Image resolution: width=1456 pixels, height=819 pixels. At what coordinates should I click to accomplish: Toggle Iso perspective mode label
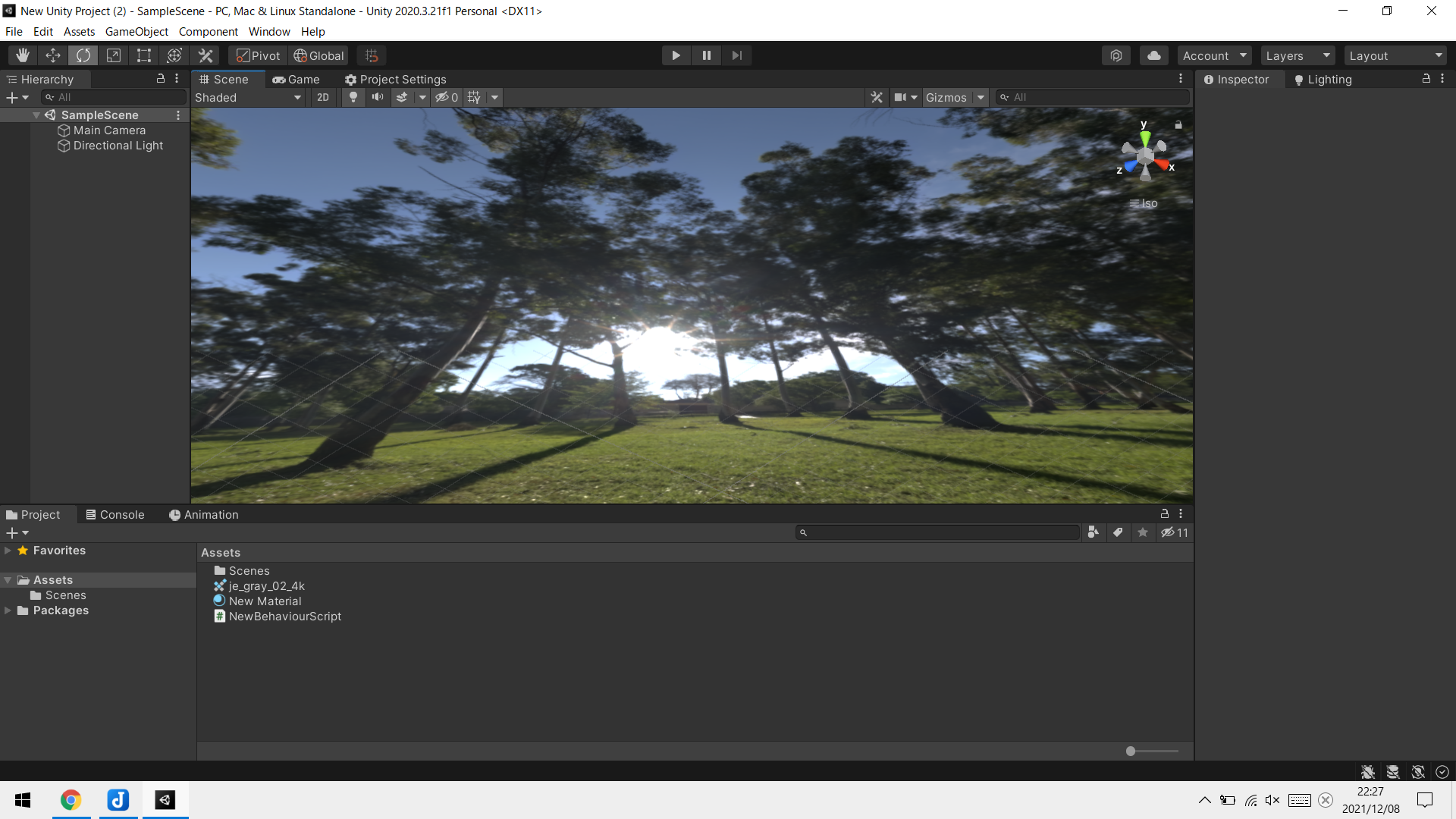coord(1144,203)
